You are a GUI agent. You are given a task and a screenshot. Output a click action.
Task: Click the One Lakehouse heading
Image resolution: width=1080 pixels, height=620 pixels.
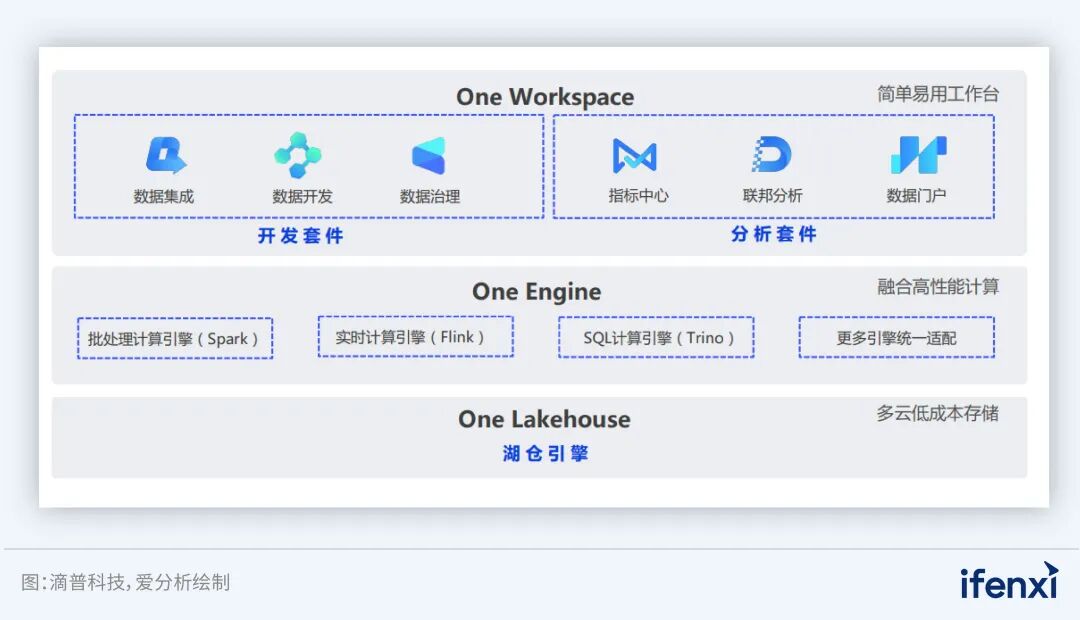click(x=544, y=419)
